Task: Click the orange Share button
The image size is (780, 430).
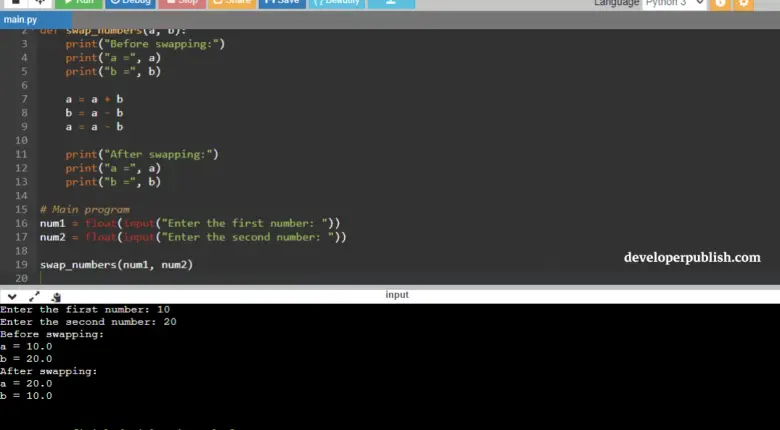Action: pos(232,3)
